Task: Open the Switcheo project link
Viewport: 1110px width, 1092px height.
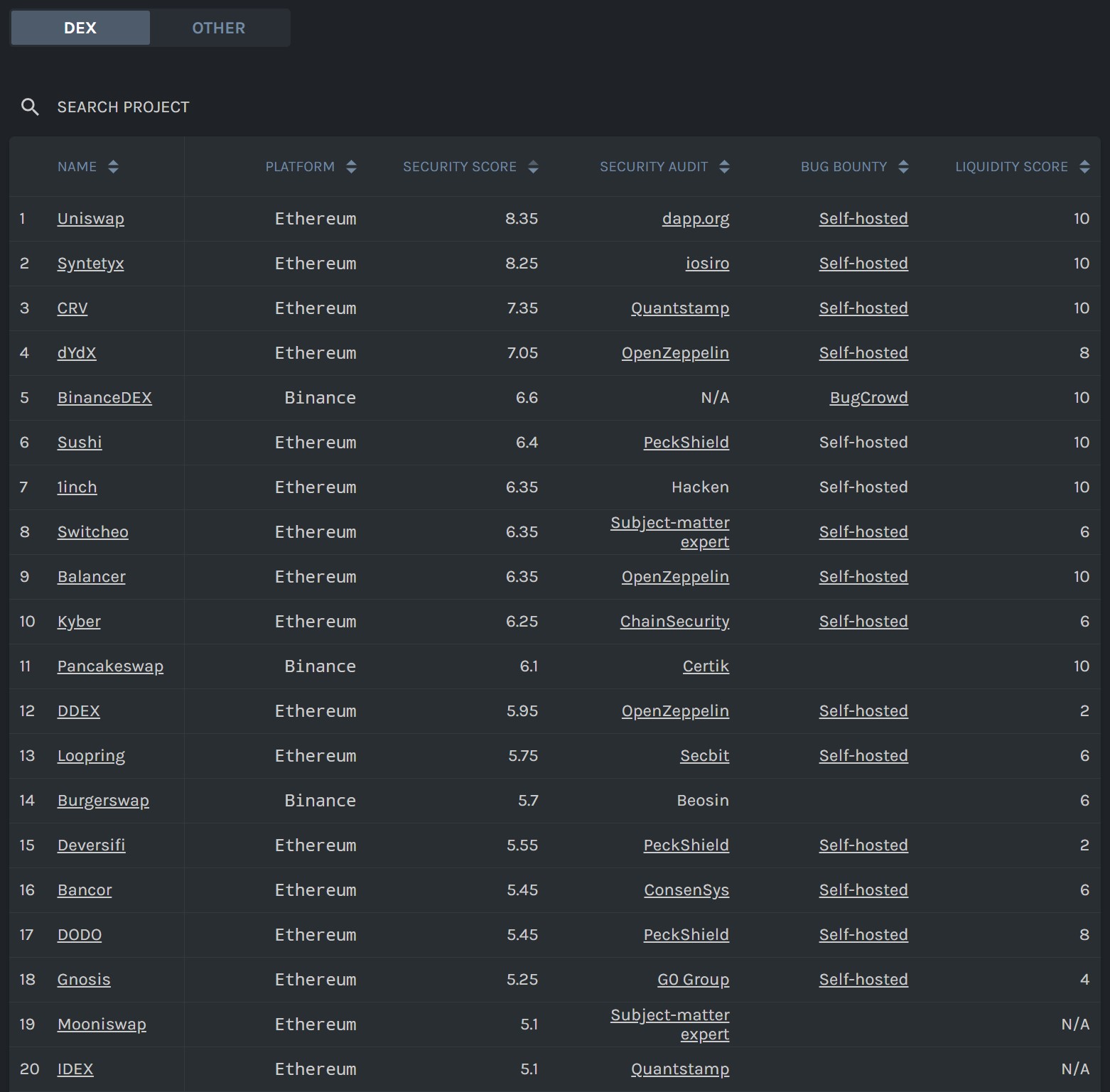Action: click(93, 532)
